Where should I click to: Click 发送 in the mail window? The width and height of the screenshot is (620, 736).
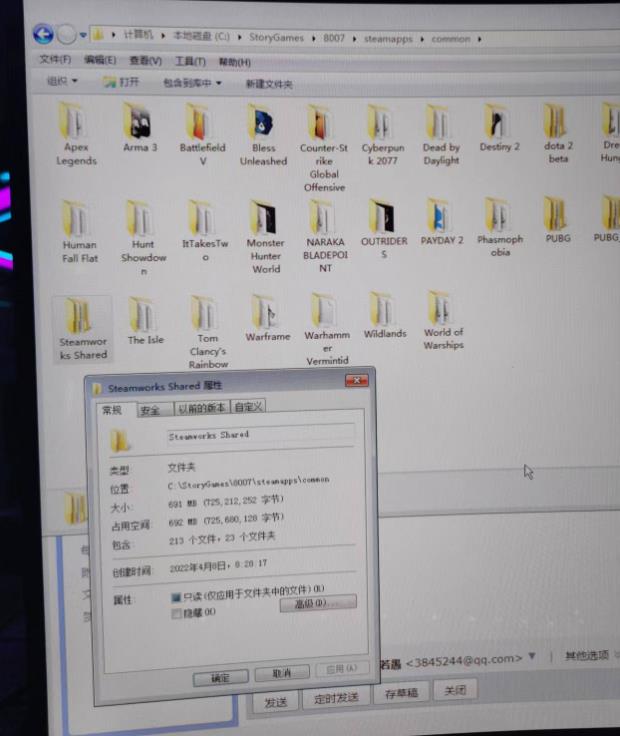click(276, 702)
